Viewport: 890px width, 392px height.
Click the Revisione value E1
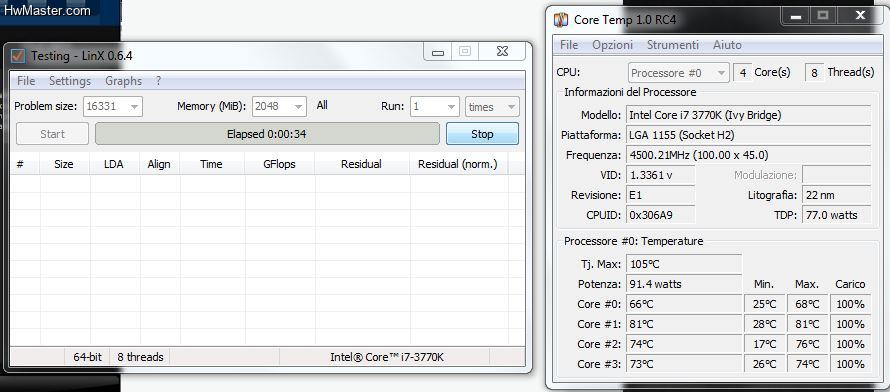(x=661, y=195)
